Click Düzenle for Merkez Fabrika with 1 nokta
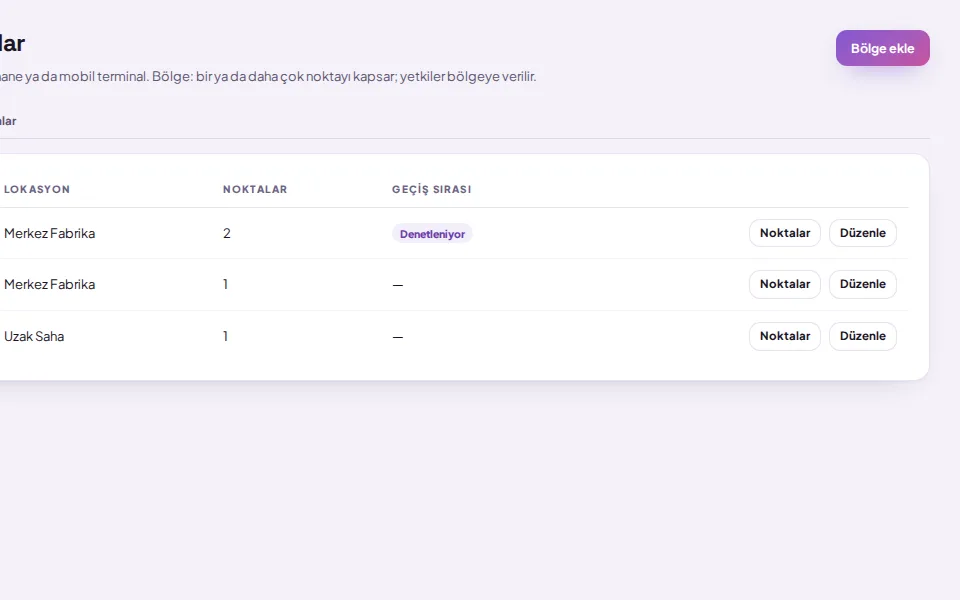This screenshot has width=960, height=600. coord(863,284)
